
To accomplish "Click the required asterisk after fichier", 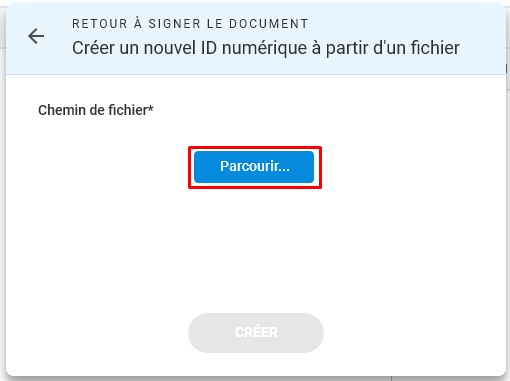I will point(151,107).
